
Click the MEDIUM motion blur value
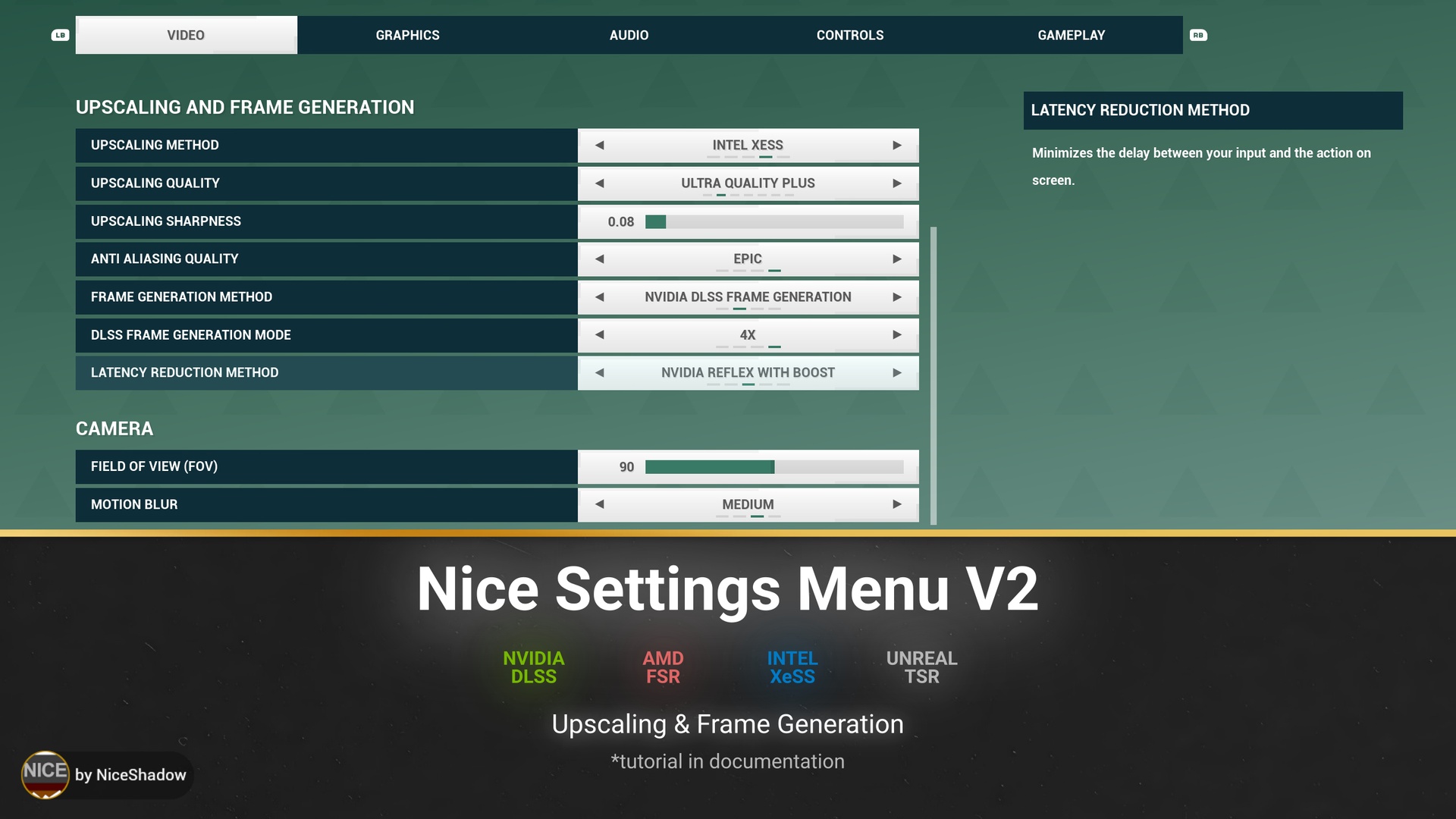[x=748, y=504]
